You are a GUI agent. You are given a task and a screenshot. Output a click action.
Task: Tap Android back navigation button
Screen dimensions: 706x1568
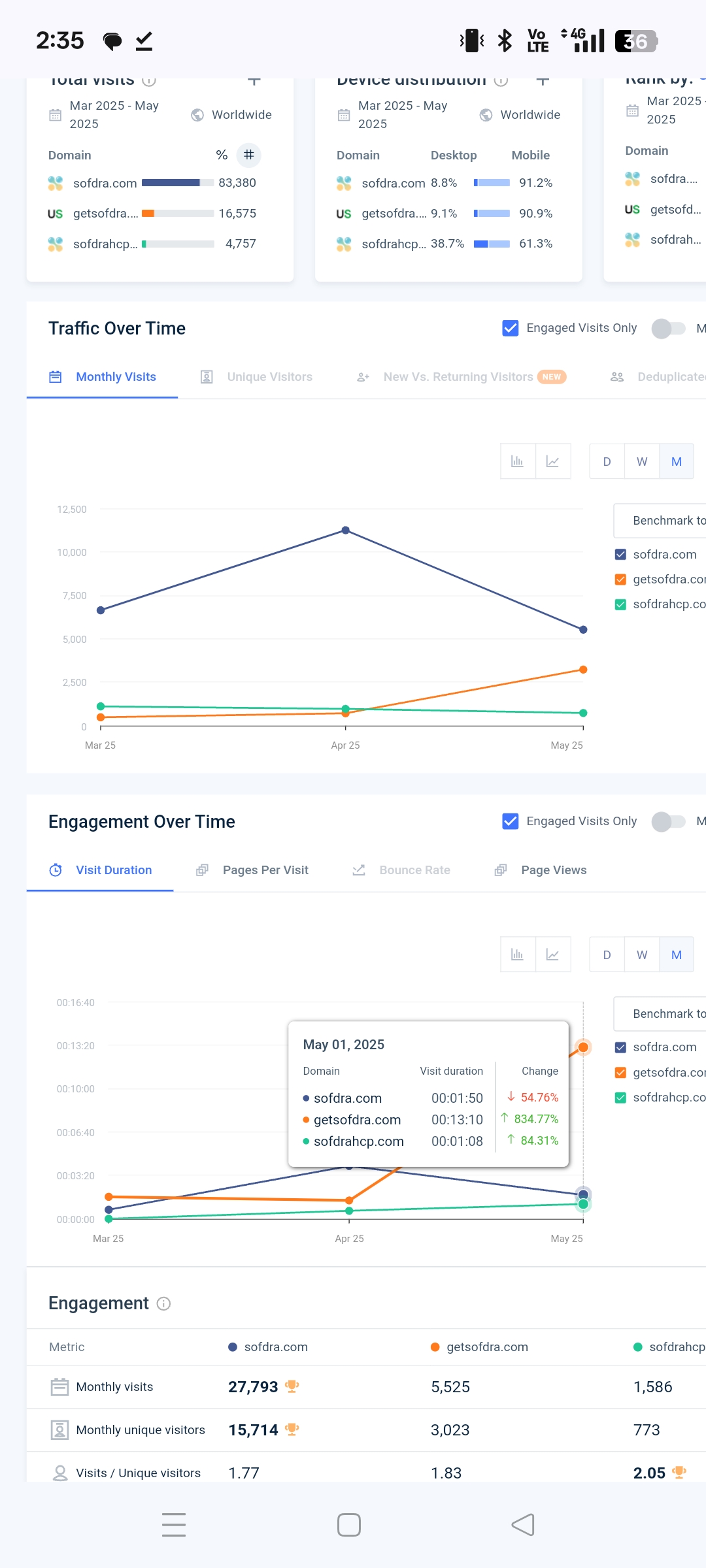click(523, 1525)
